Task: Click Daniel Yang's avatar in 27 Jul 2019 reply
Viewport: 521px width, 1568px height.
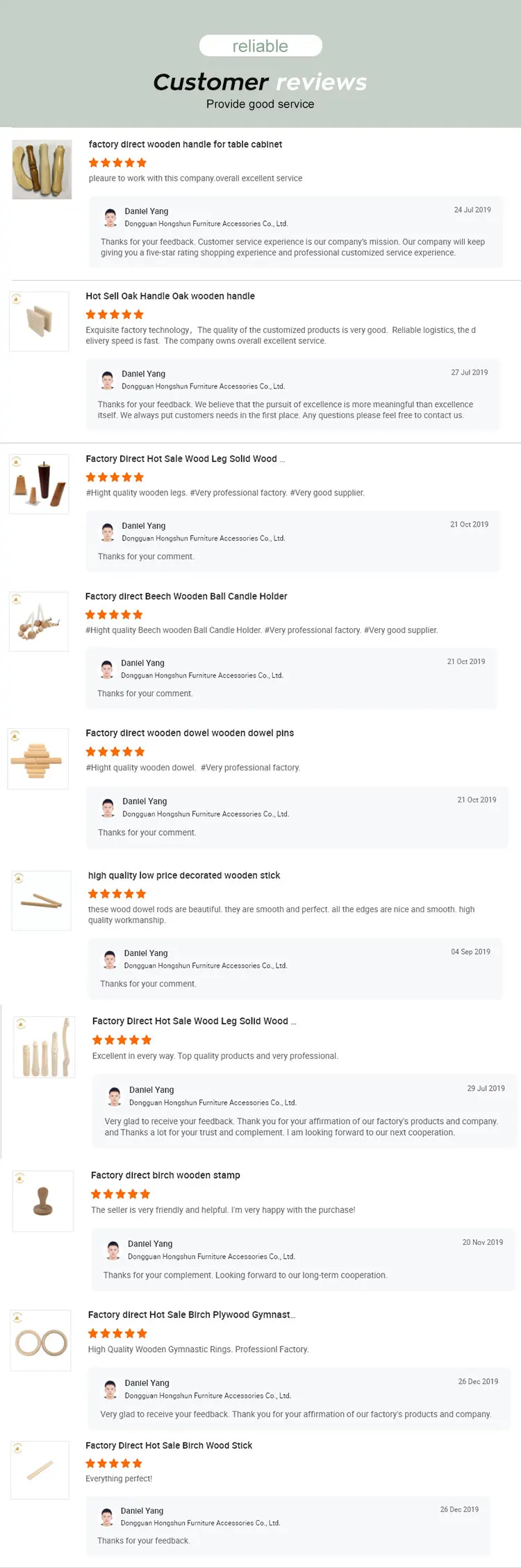Action: [108, 380]
